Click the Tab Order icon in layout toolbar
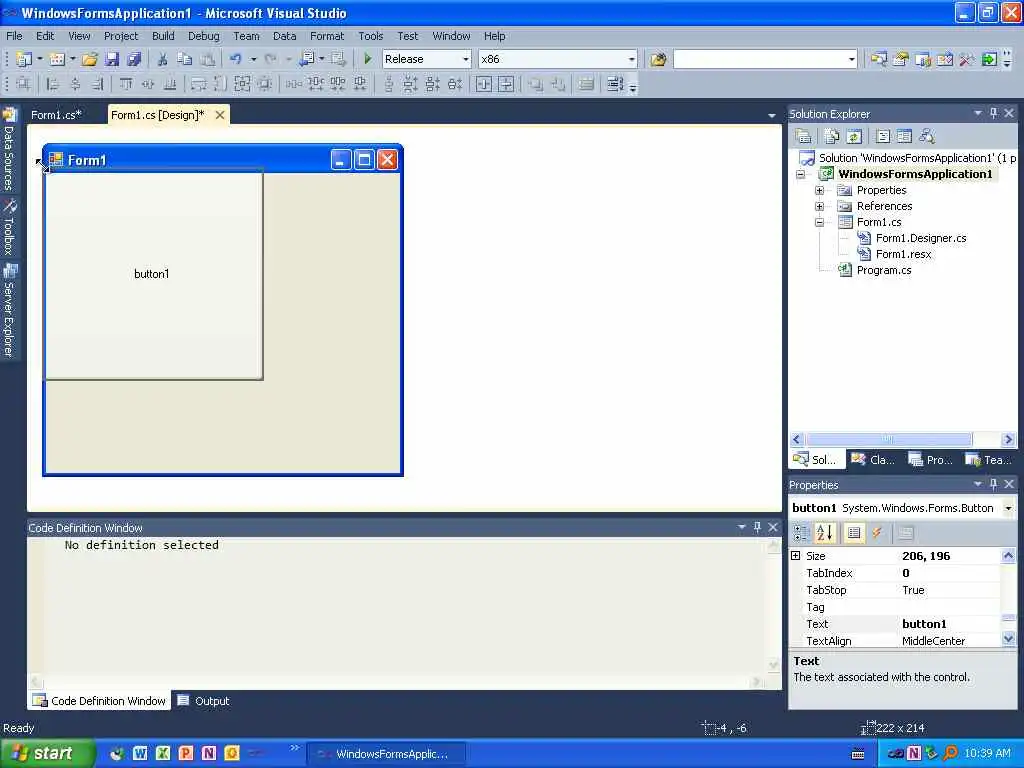Image resolution: width=1024 pixels, height=768 pixels. coord(615,84)
